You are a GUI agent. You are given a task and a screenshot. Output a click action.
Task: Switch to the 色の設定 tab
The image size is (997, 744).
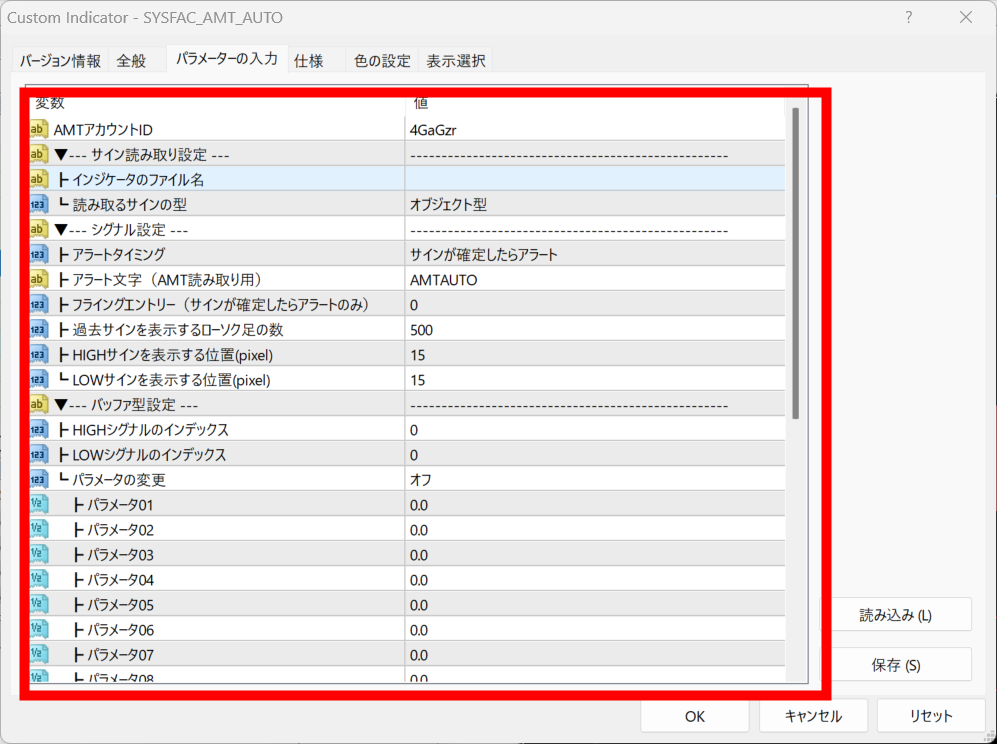point(382,61)
